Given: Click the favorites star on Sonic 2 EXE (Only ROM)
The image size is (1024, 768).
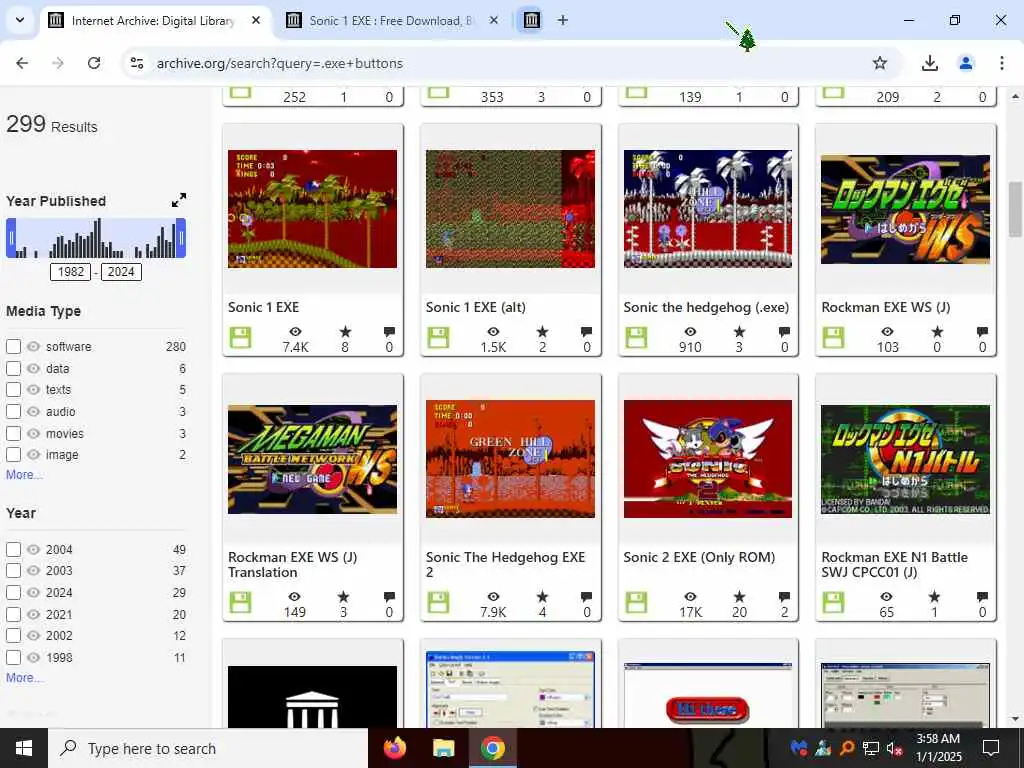Looking at the screenshot, I should click(739, 596).
